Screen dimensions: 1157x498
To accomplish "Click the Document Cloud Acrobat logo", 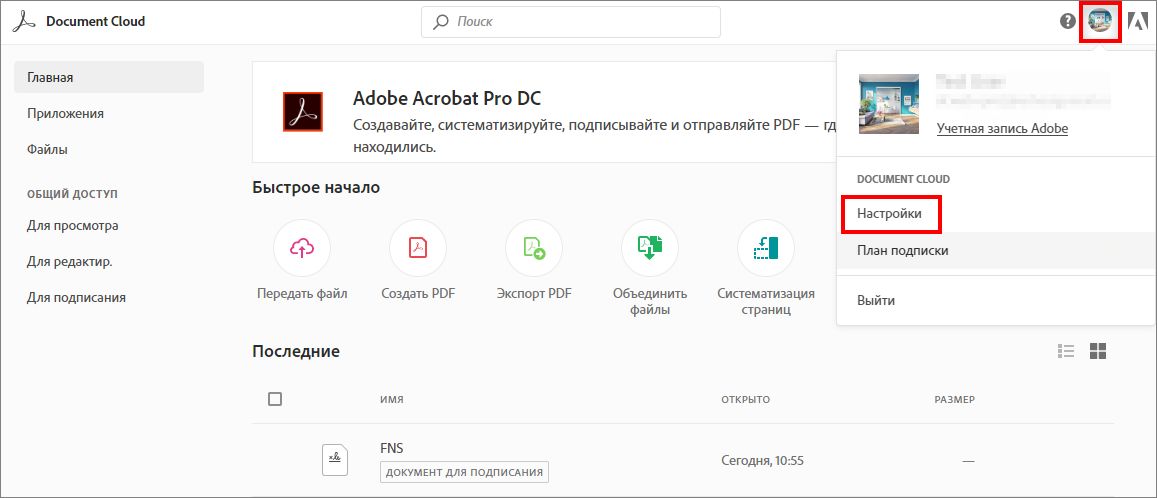I will pos(24,21).
